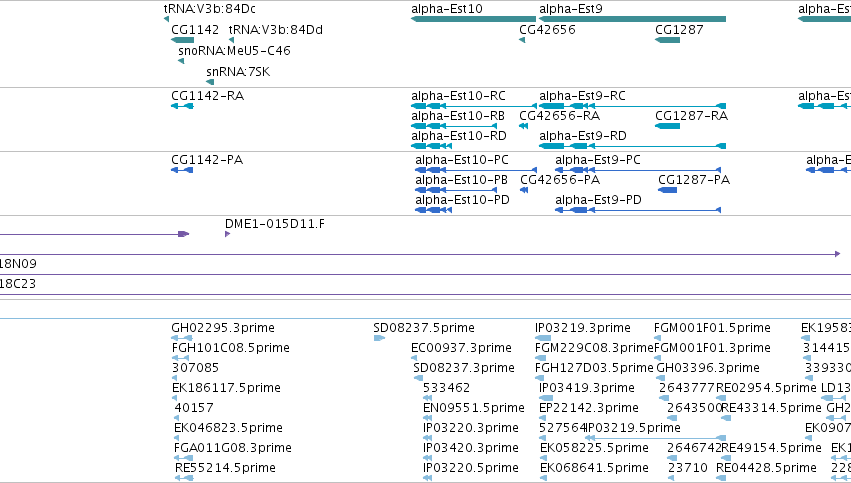Select the alpha-Est10-RC transcript
The height and width of the screenshot is (483, 851).
[x=458, y=96]
